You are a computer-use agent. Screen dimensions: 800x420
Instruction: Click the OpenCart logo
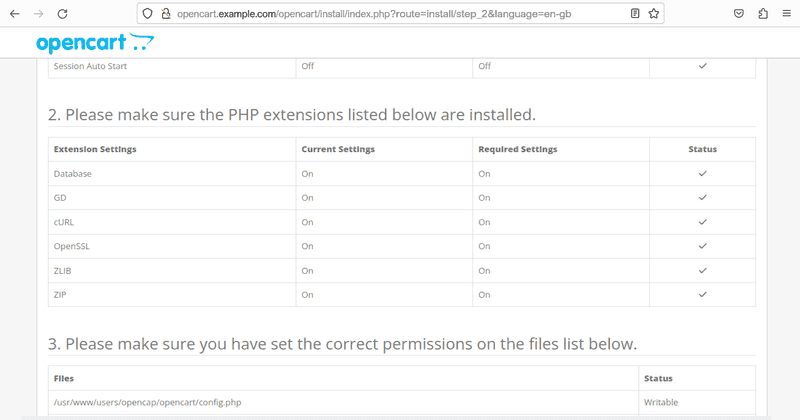pyautogui.click(x=95, y=43)
